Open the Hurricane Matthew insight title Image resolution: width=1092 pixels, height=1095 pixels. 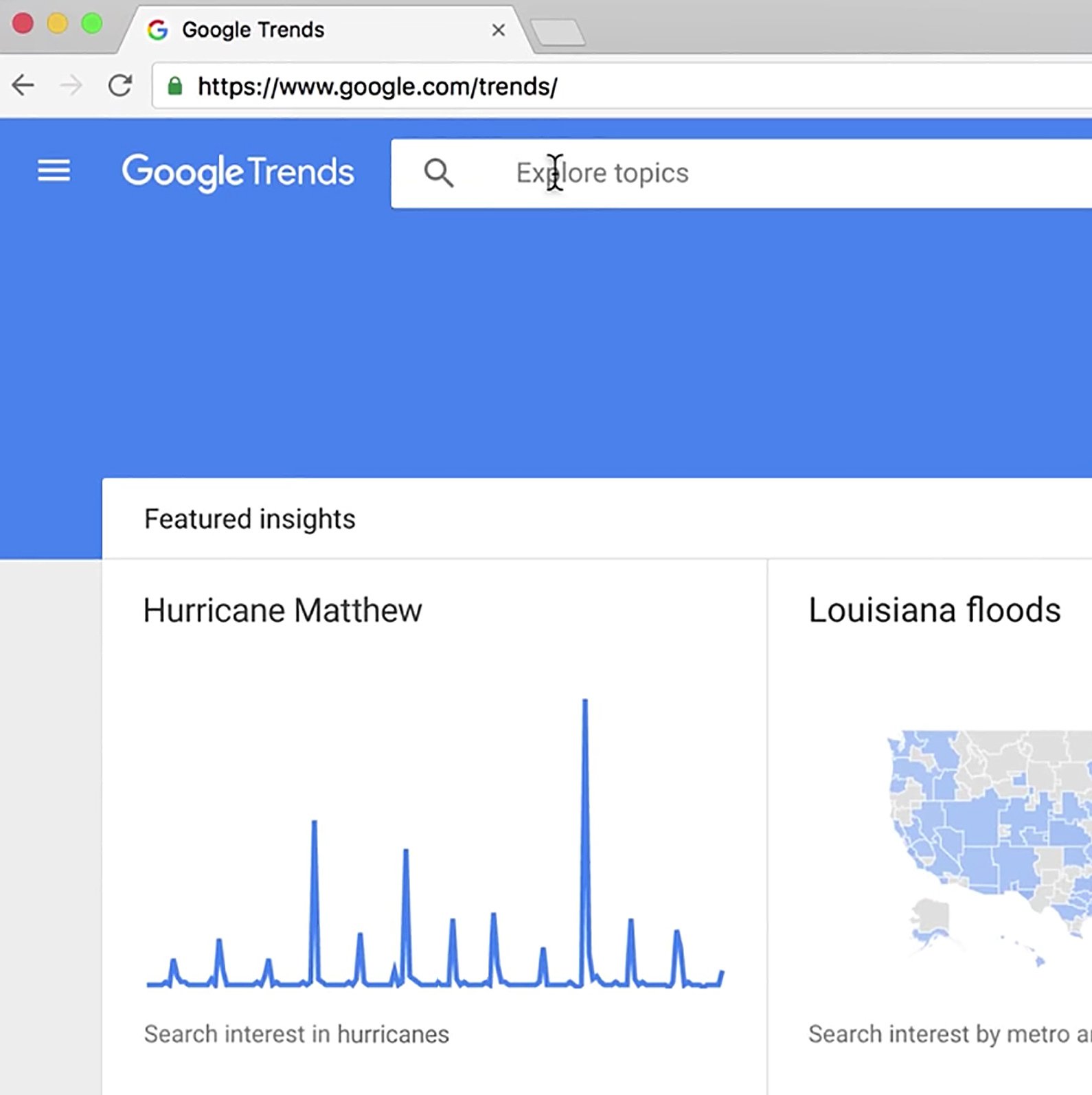(x=282, y=610)
